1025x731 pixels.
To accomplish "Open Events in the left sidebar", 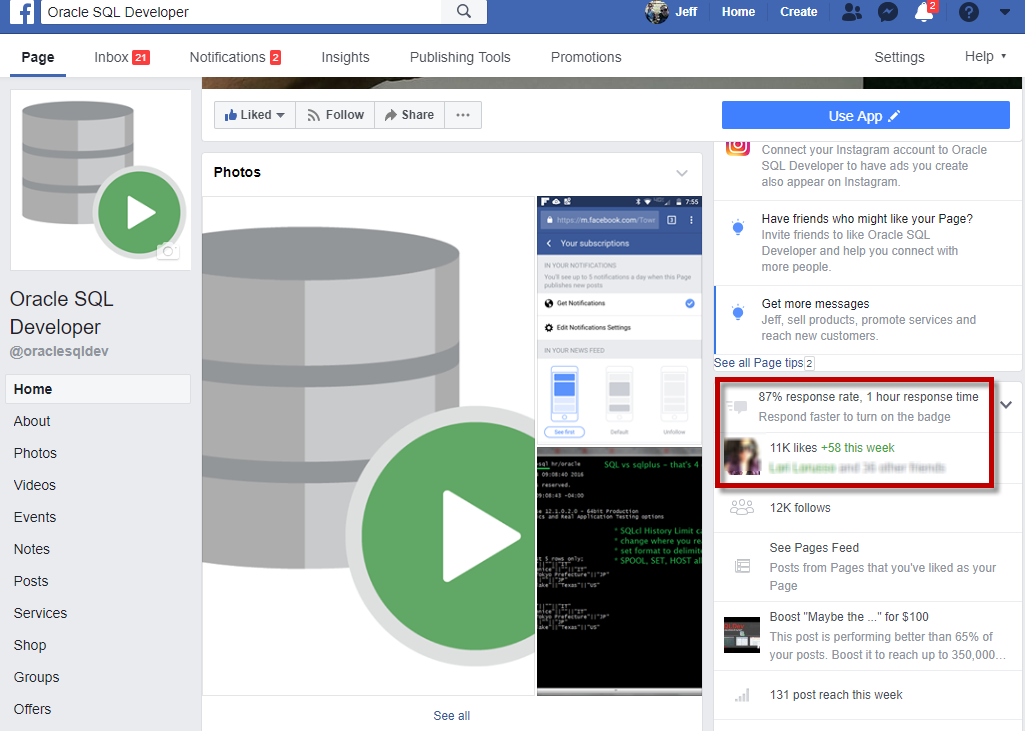I will pyautogui.click(x=35, y=517).
